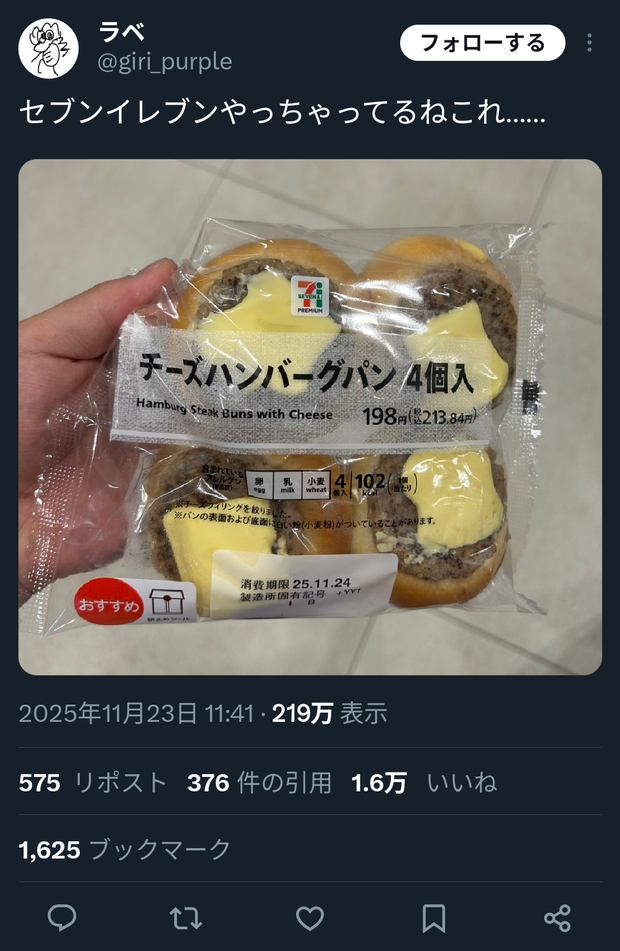Tap the おすすめ red sticker in photo

(x=108, y=605)
